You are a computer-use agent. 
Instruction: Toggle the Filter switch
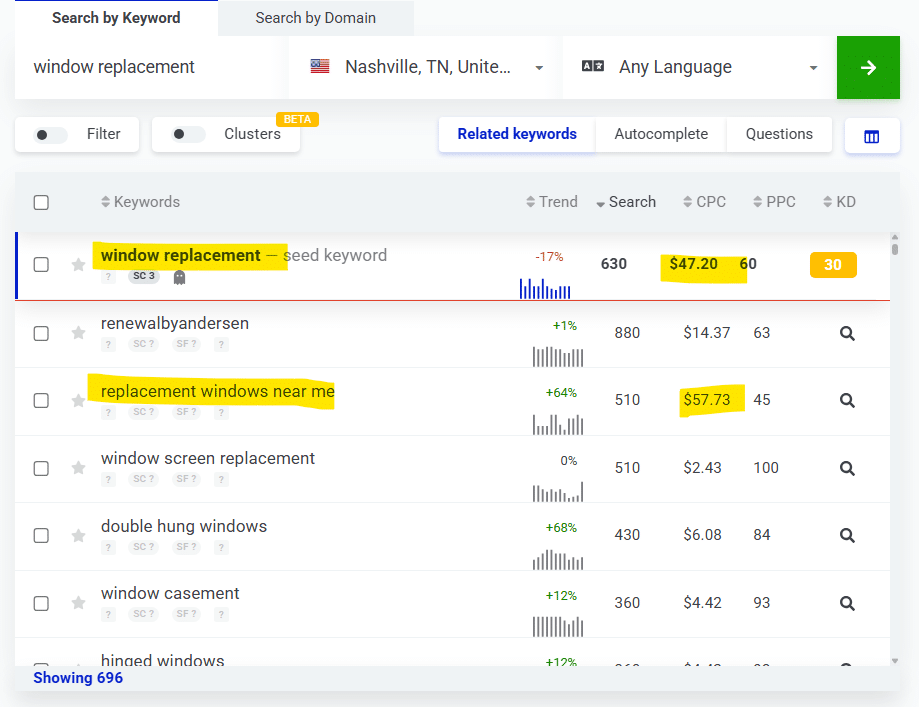click(x=50, y=135)
